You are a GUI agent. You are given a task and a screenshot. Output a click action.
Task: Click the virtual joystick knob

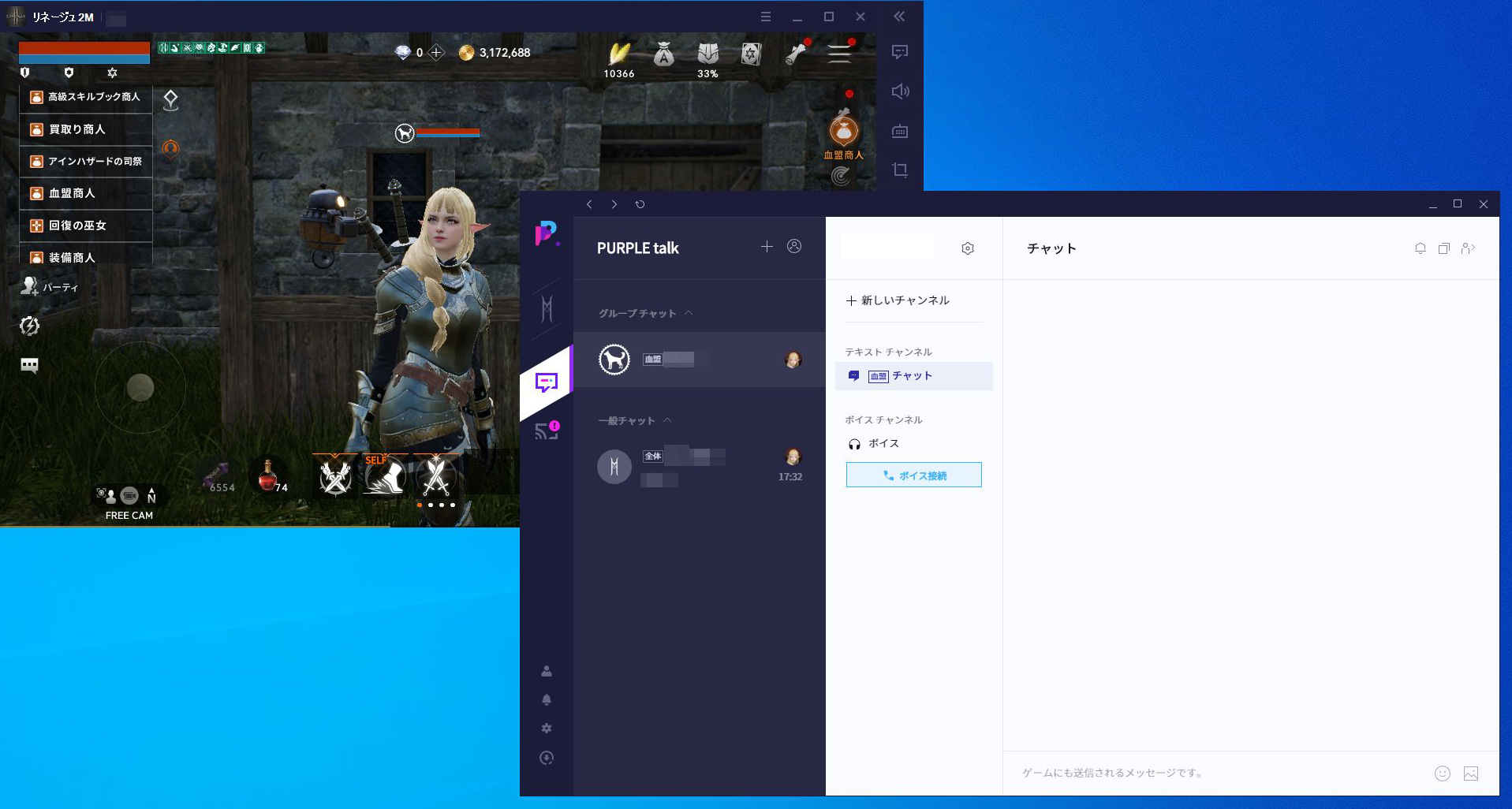pos(140,388)
